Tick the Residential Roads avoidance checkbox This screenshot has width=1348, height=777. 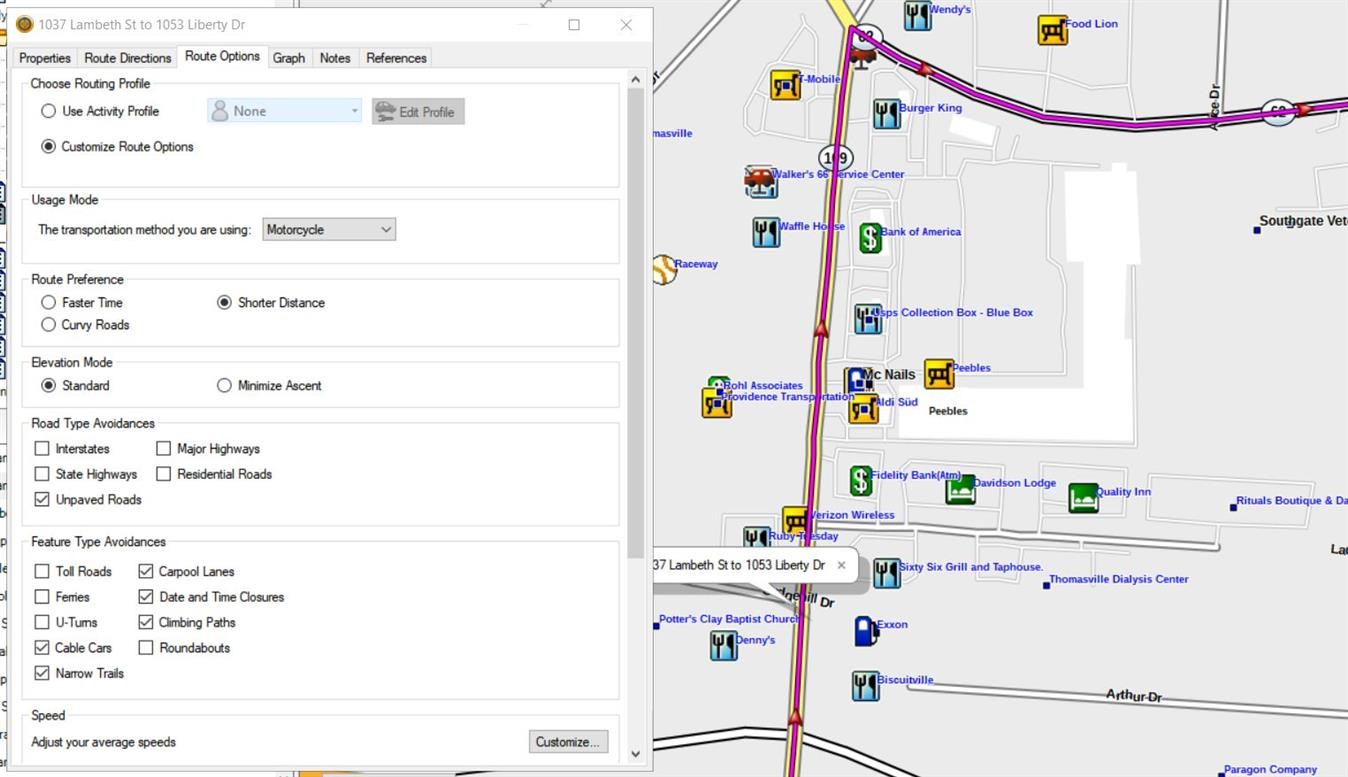pos(163,474)
